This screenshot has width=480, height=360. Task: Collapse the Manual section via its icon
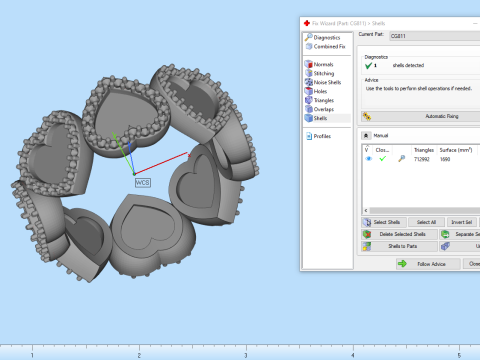click(366, 135)
